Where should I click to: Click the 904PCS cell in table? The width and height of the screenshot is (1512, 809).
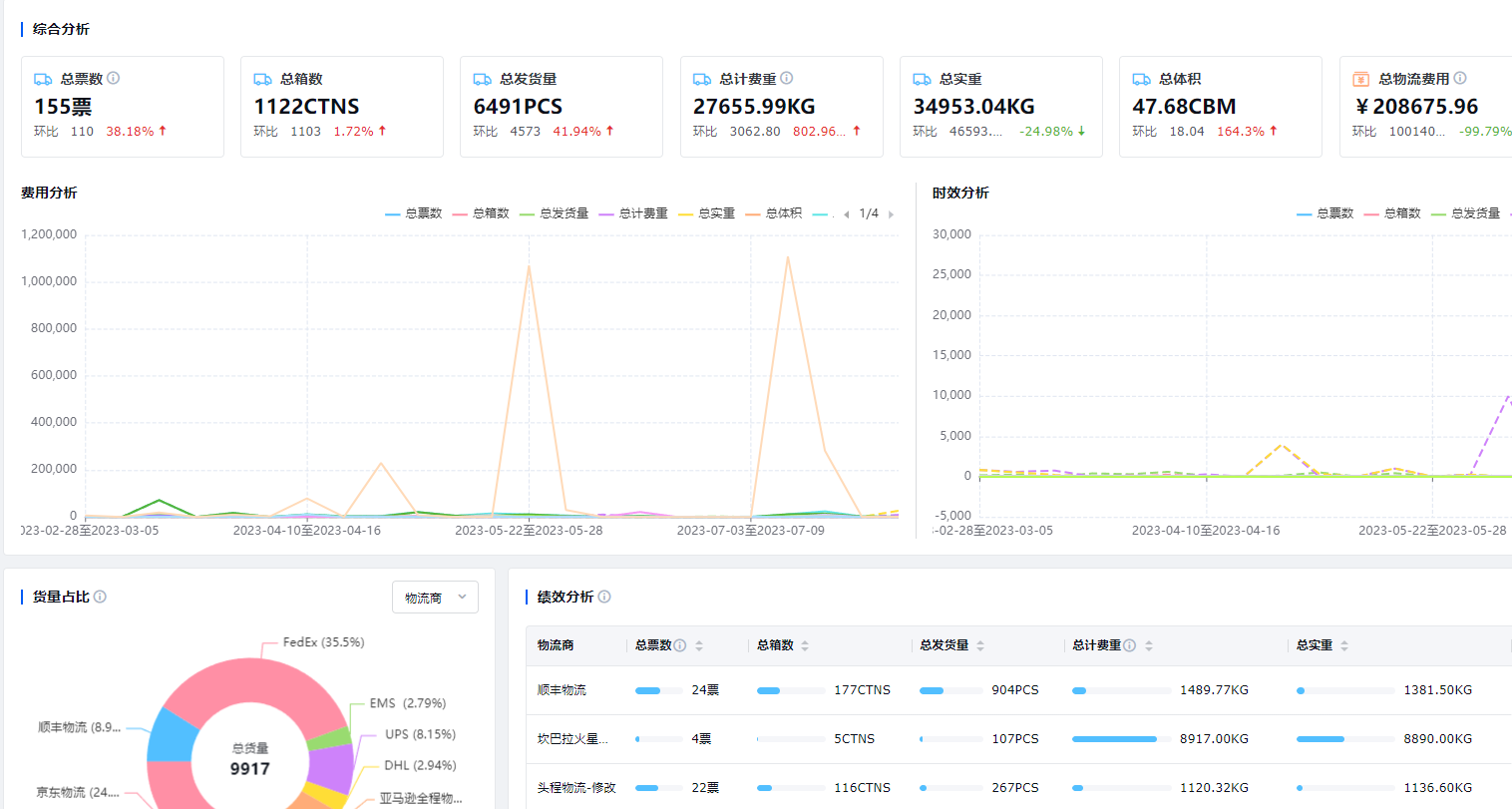click(1015, 690)
